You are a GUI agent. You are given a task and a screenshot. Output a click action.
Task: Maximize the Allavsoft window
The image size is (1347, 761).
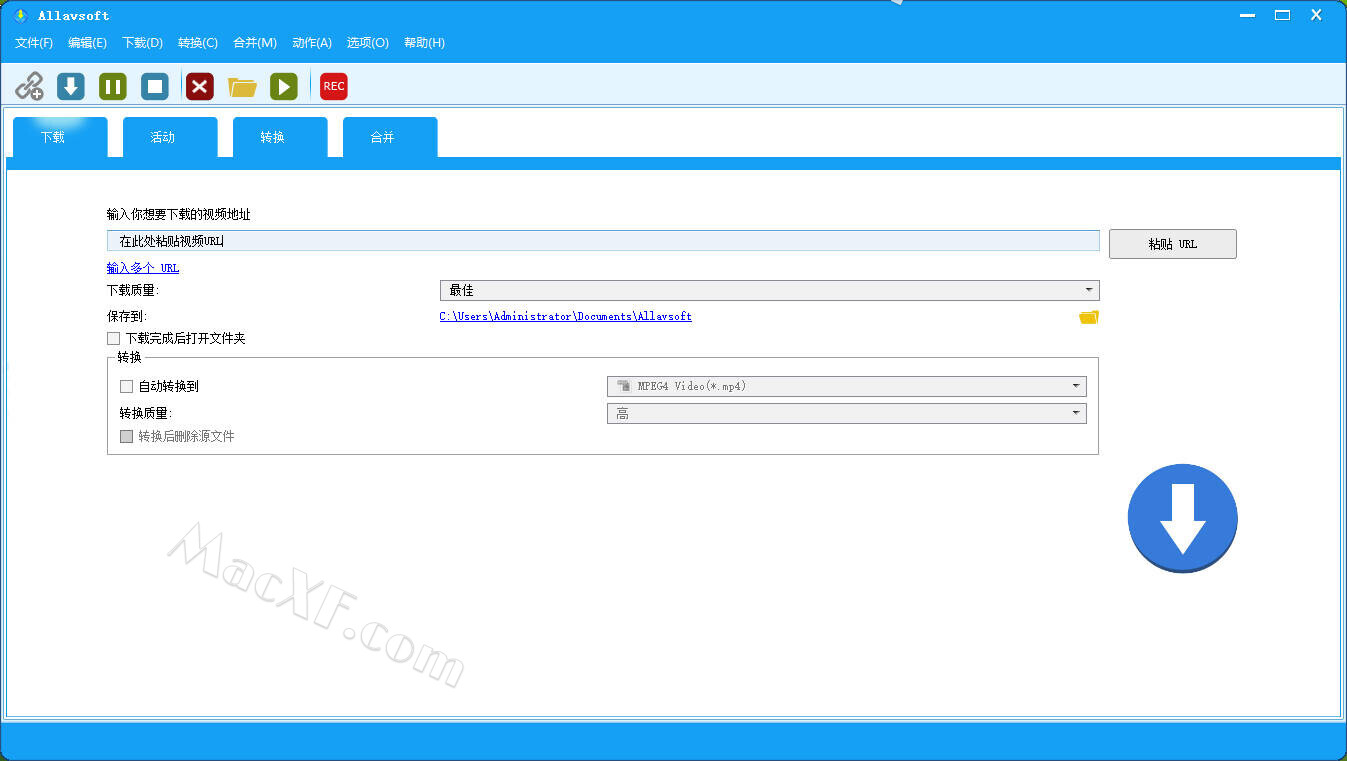pos(1282,15)
